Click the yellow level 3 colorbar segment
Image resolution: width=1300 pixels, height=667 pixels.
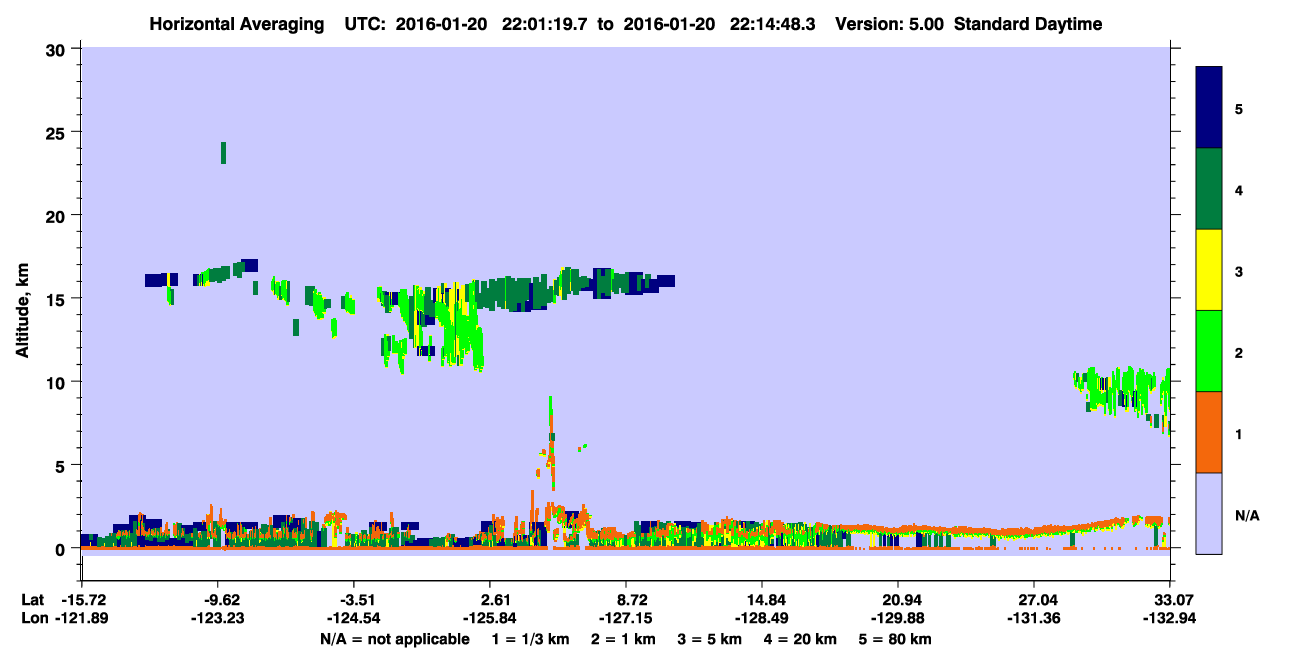[x=1209, y=270]
